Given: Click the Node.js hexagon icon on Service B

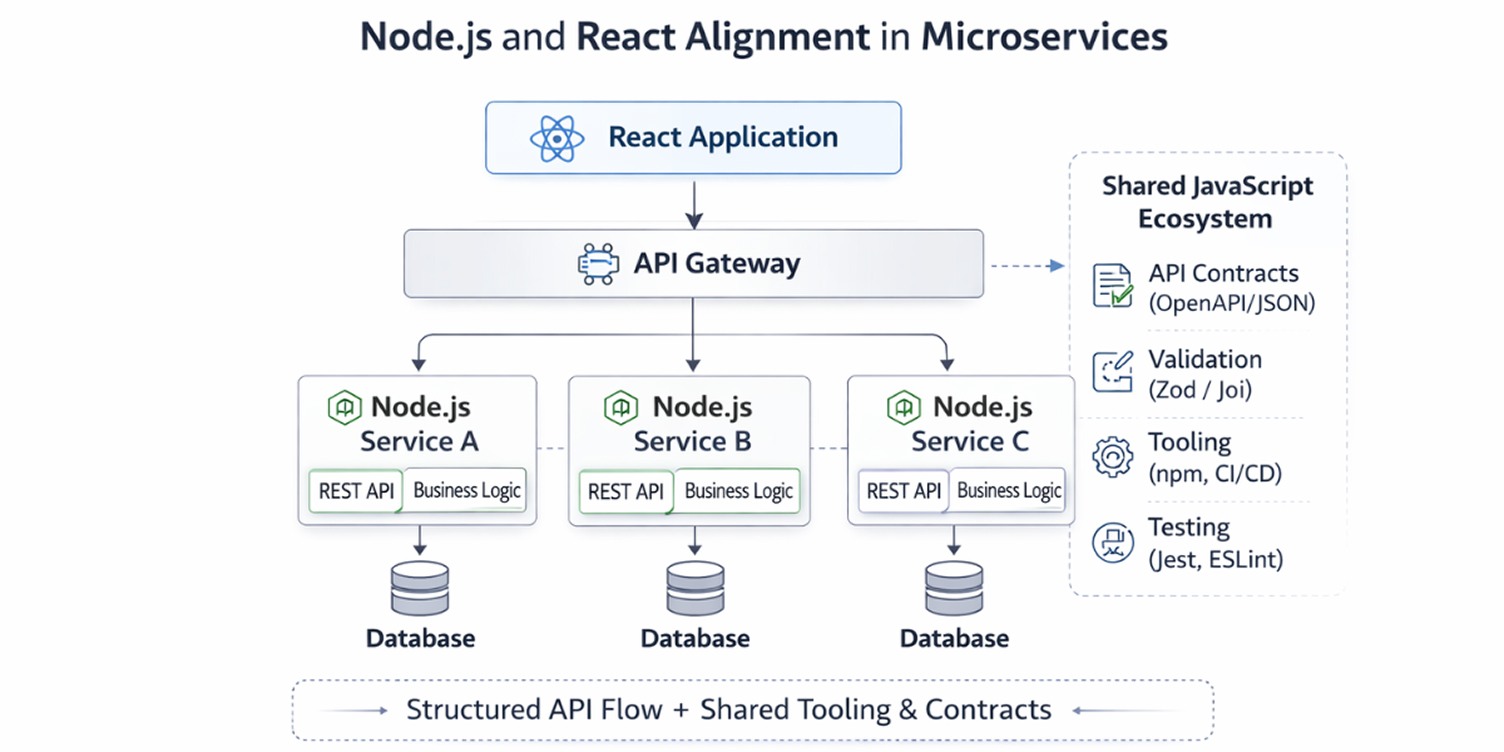Looking at the screenshot, I should [620, 407].
